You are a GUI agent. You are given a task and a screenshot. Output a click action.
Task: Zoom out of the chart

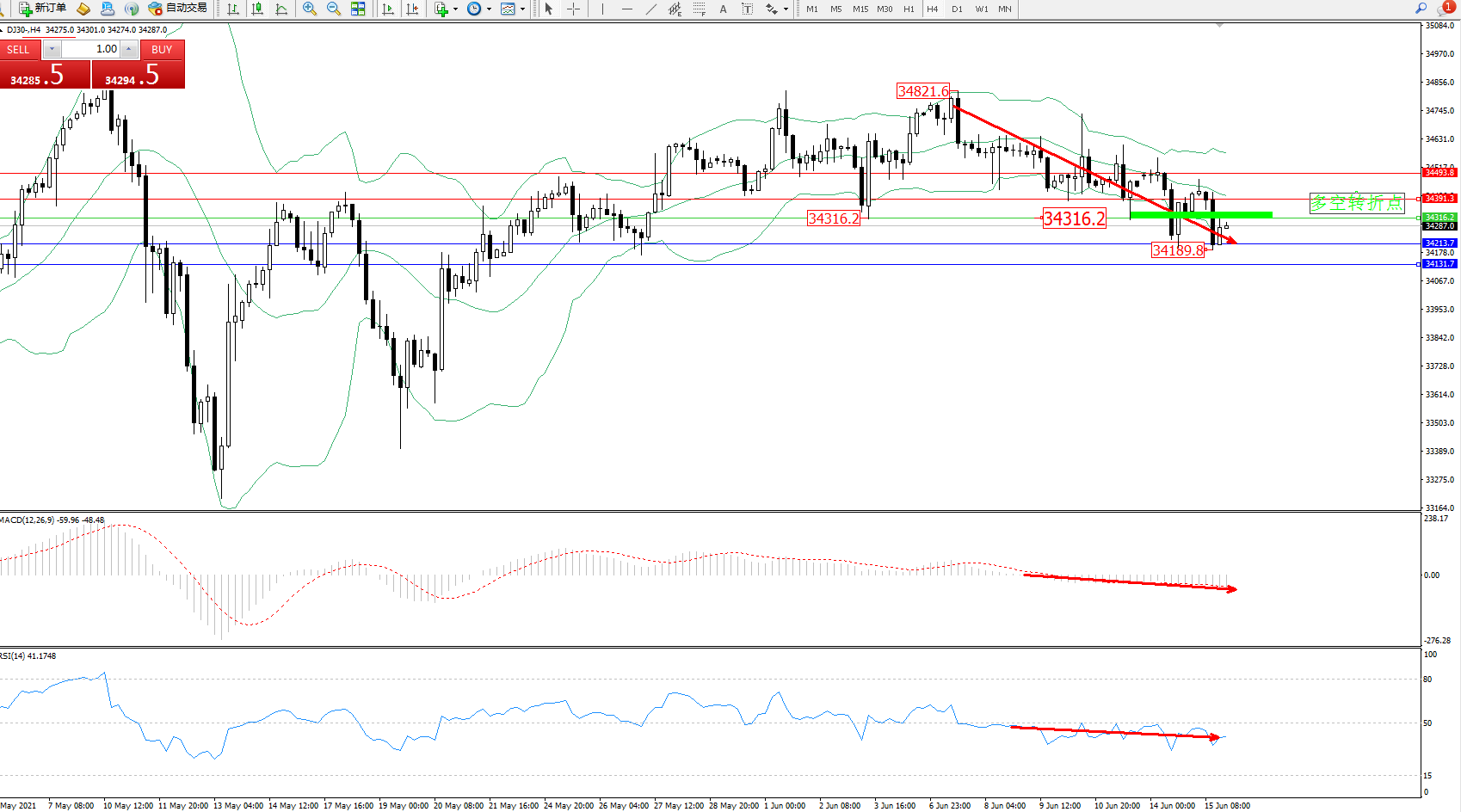point(334,9)
